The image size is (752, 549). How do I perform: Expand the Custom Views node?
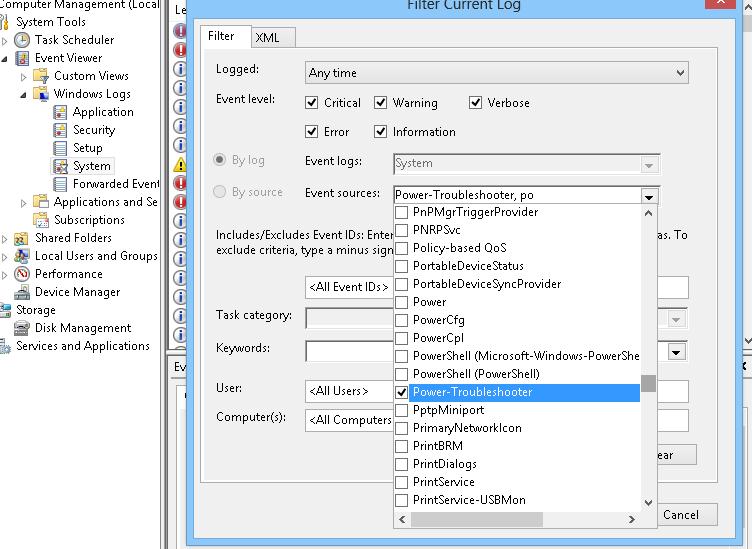tap(24, 77)
